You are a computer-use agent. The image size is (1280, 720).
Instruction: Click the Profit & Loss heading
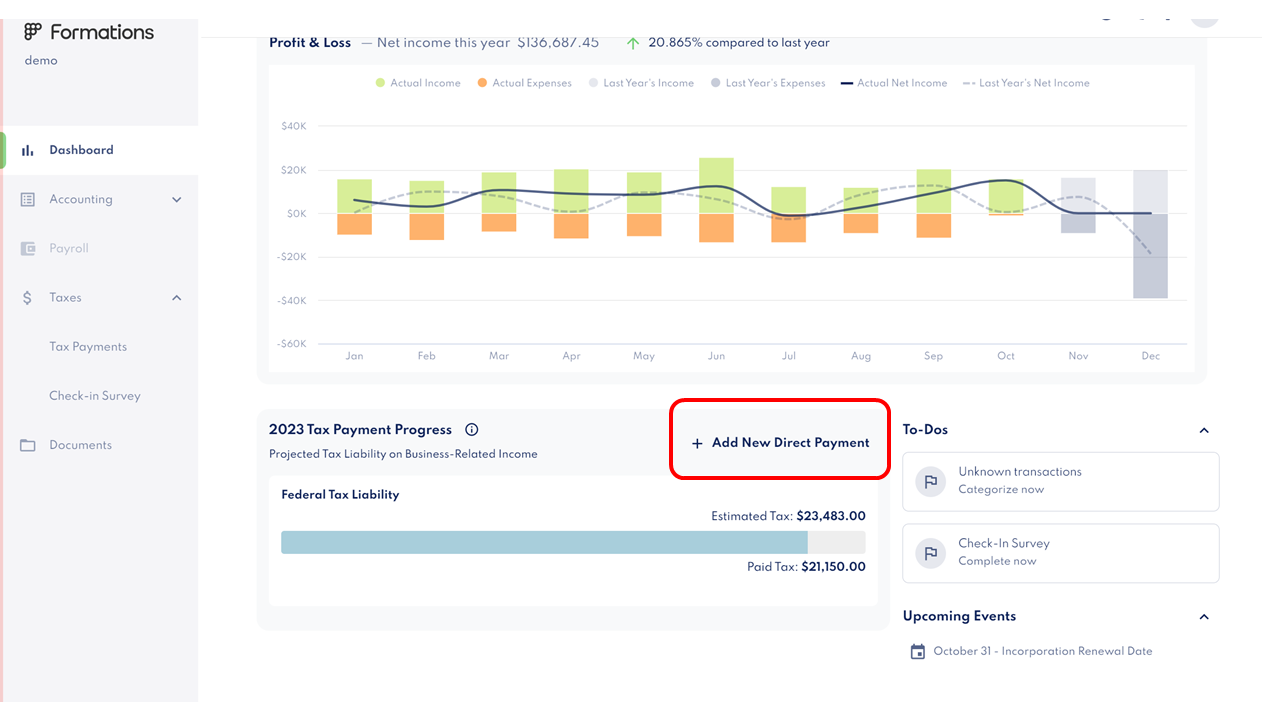pyautogui.click(x=310, y=43)
